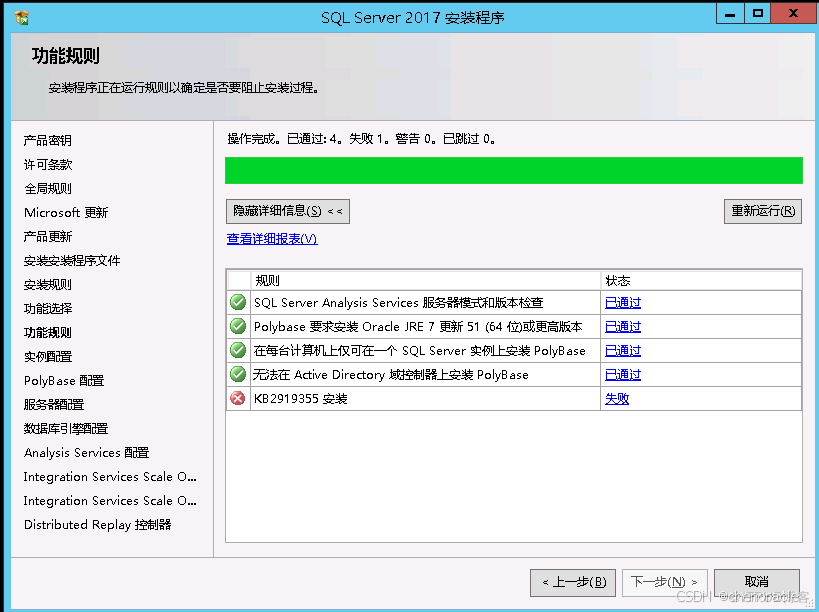Image resolution: width=819 pixels, height=612 pixels.
Task: Select Distributed Replay 控制器 step in sidebar
Action: point(97,525)
